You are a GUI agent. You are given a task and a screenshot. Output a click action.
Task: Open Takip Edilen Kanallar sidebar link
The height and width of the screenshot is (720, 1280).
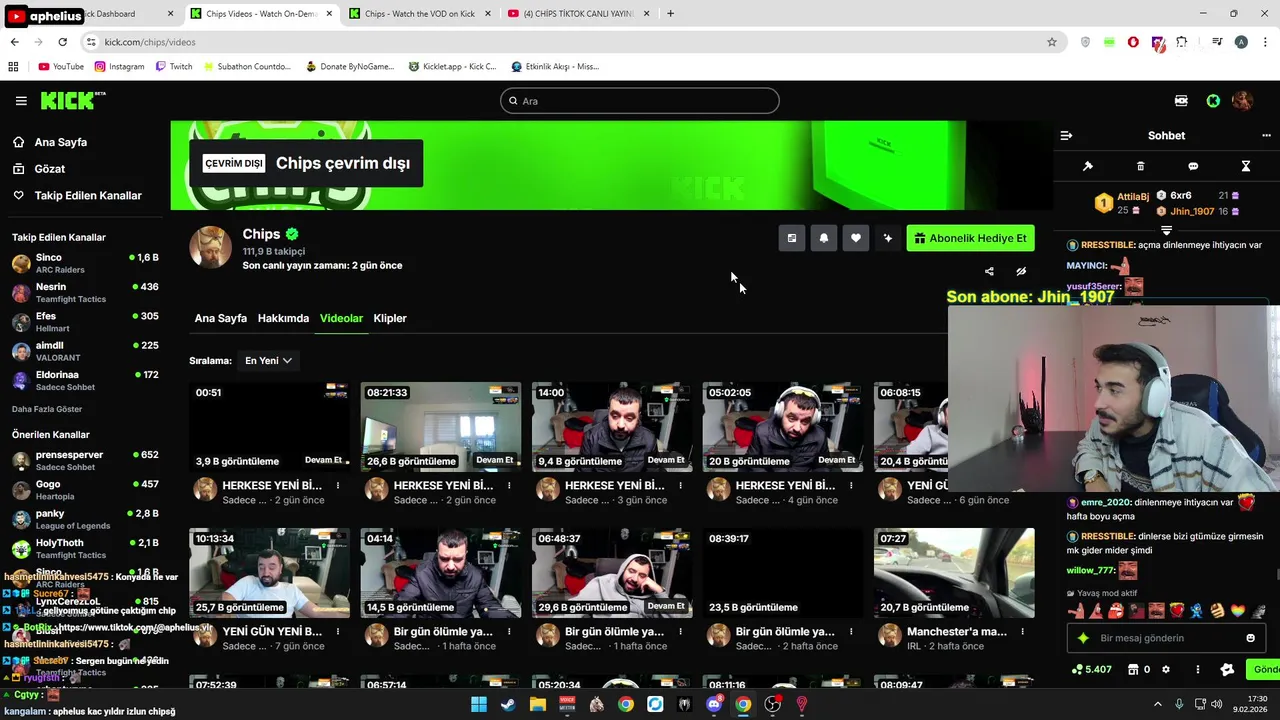pyautogui.click(x=88, y=196)
